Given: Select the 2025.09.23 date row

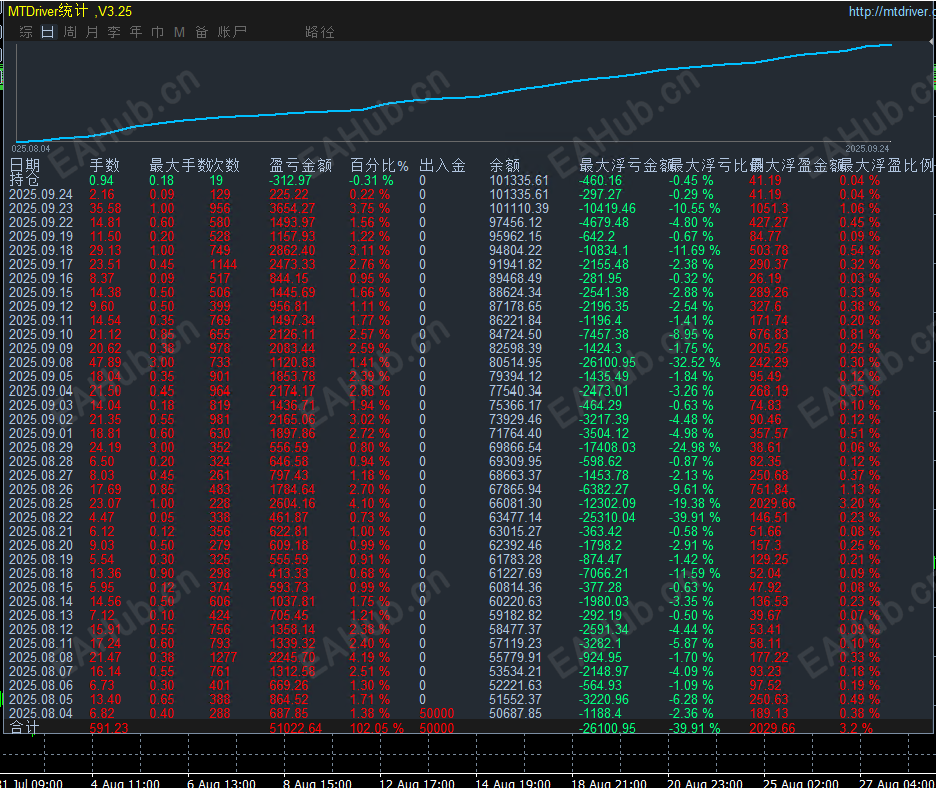Looking at the screenshot, I should (x=41, y=208).
